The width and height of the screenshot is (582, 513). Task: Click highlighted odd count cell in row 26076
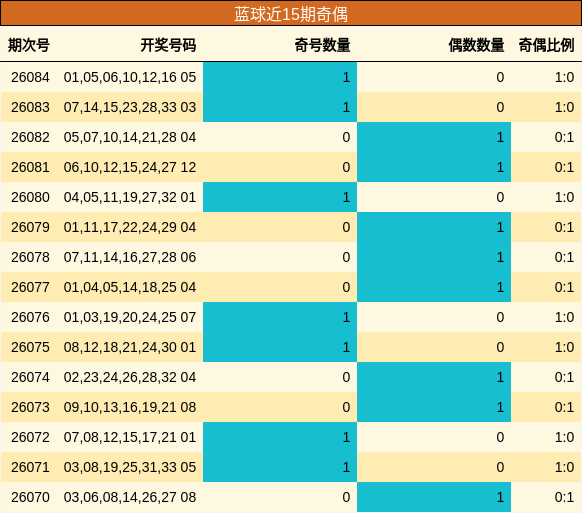coord(280,317)
